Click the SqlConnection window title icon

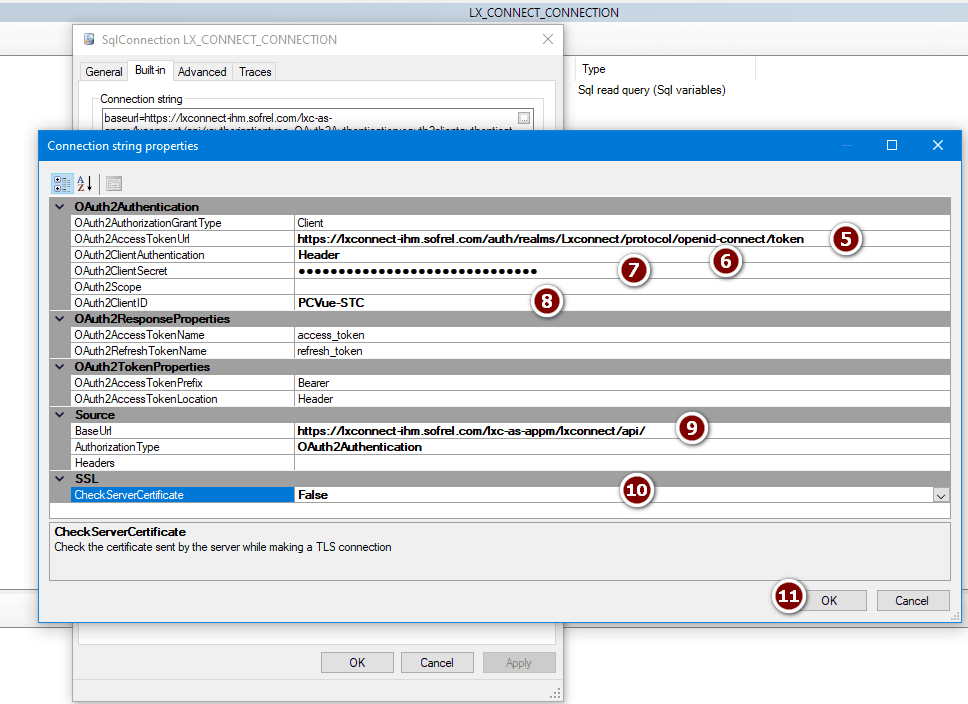[x=87, y=40]
